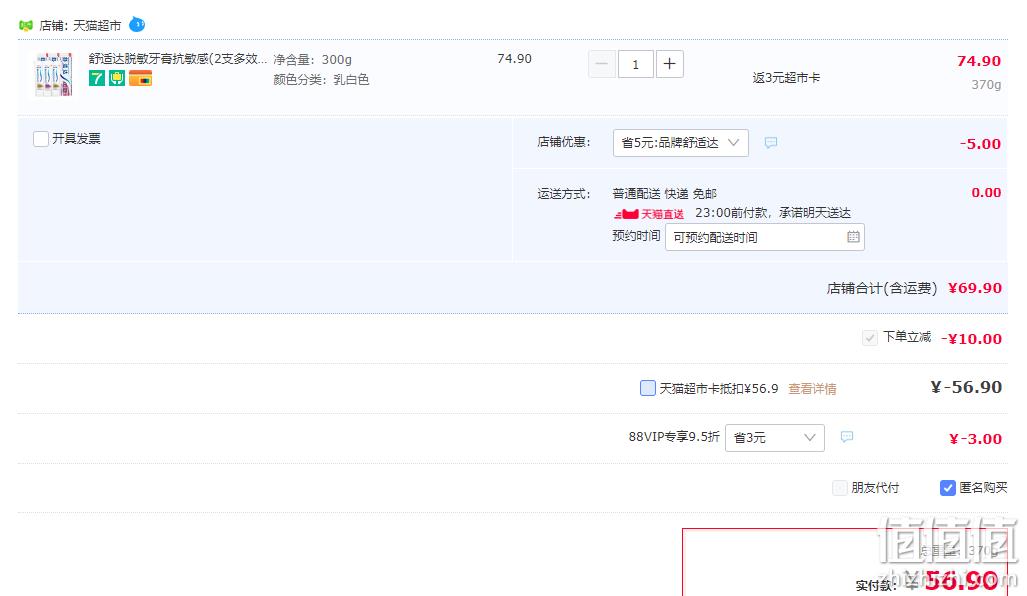This screenshot has width=1027, height=596.
Task: Open the 查看详情 link
Action: (812, 389)
